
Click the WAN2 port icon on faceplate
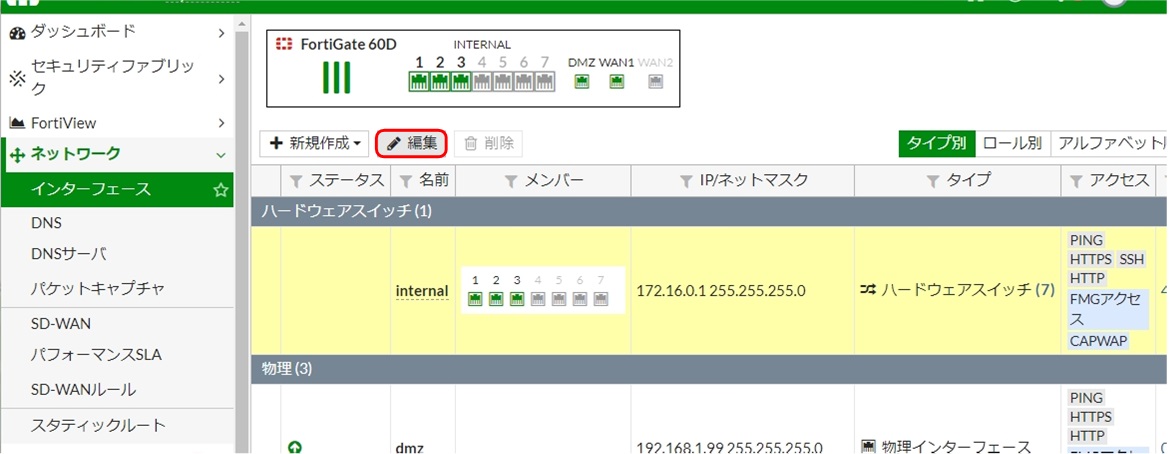click(655, 82)
